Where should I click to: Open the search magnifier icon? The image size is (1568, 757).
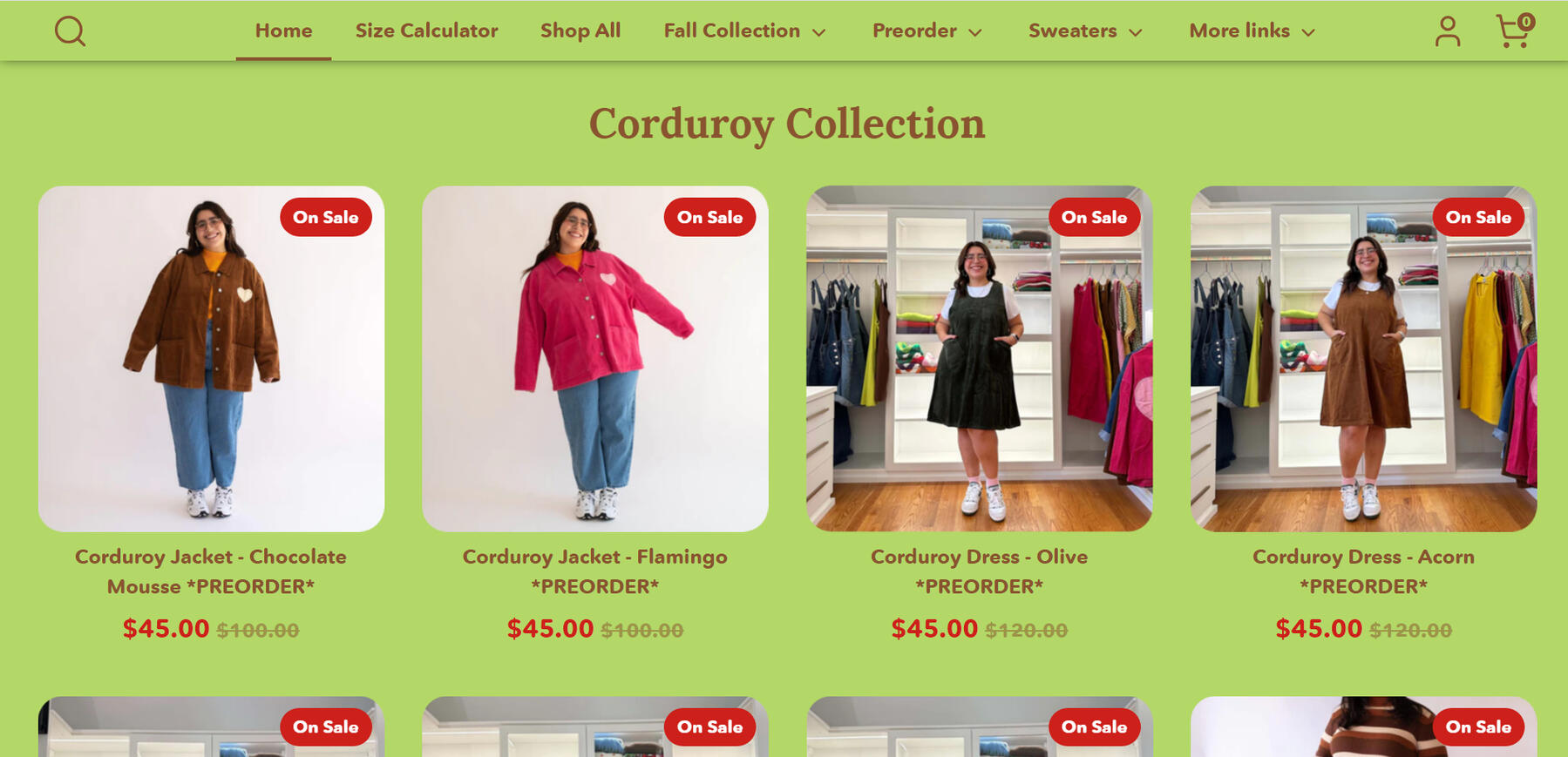(x=70, y=31)
